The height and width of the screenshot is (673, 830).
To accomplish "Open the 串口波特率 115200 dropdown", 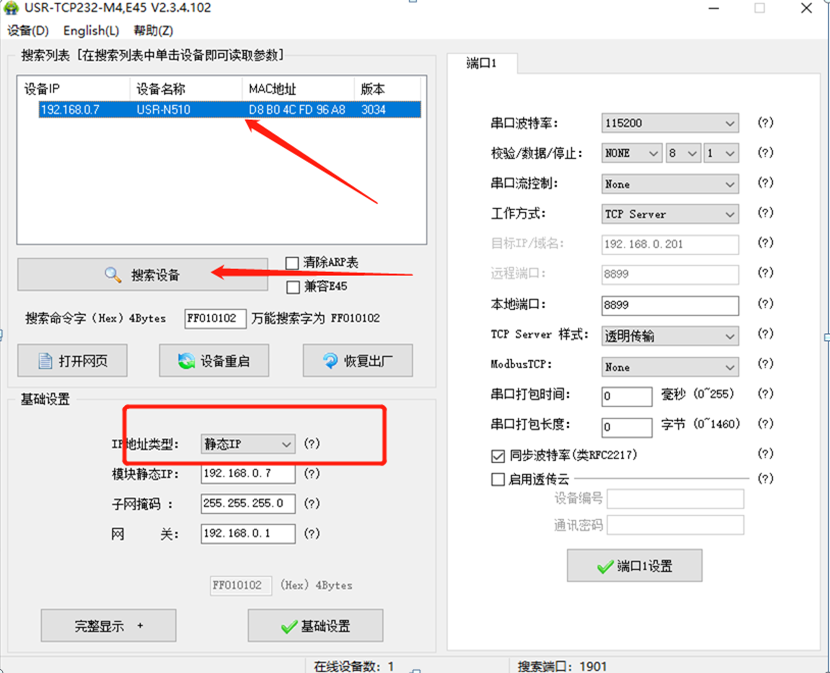I will [x=670, y=123].
